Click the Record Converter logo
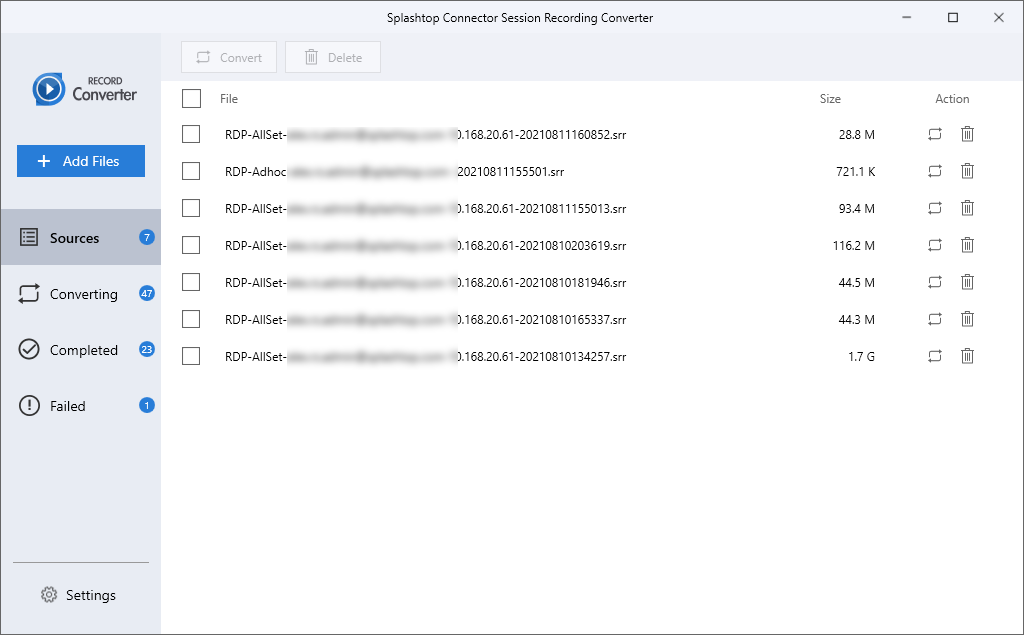Viewport: 1024px width, 635px height. (84, 90)
